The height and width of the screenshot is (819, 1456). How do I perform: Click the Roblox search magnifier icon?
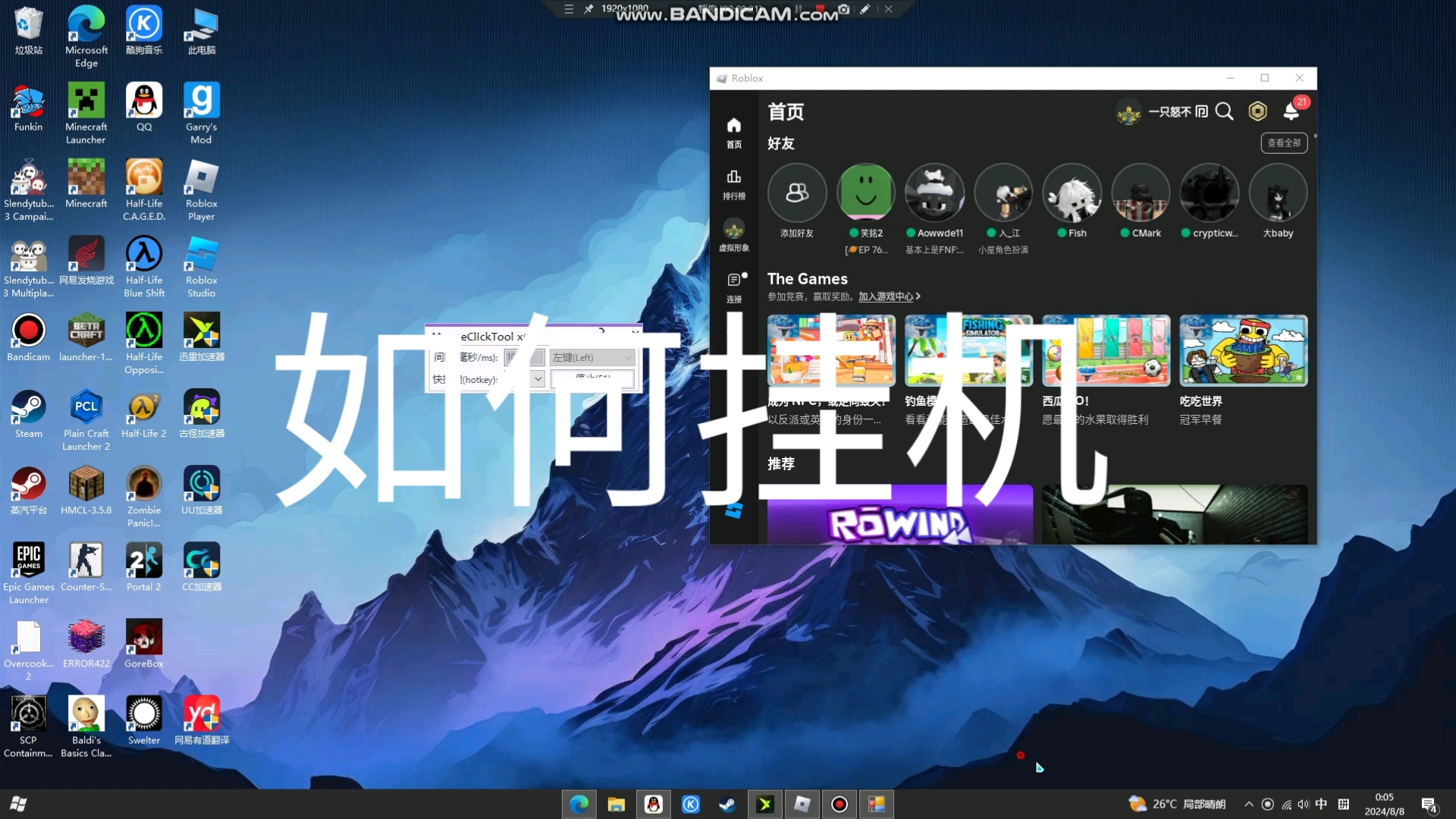coord(1224,111)
